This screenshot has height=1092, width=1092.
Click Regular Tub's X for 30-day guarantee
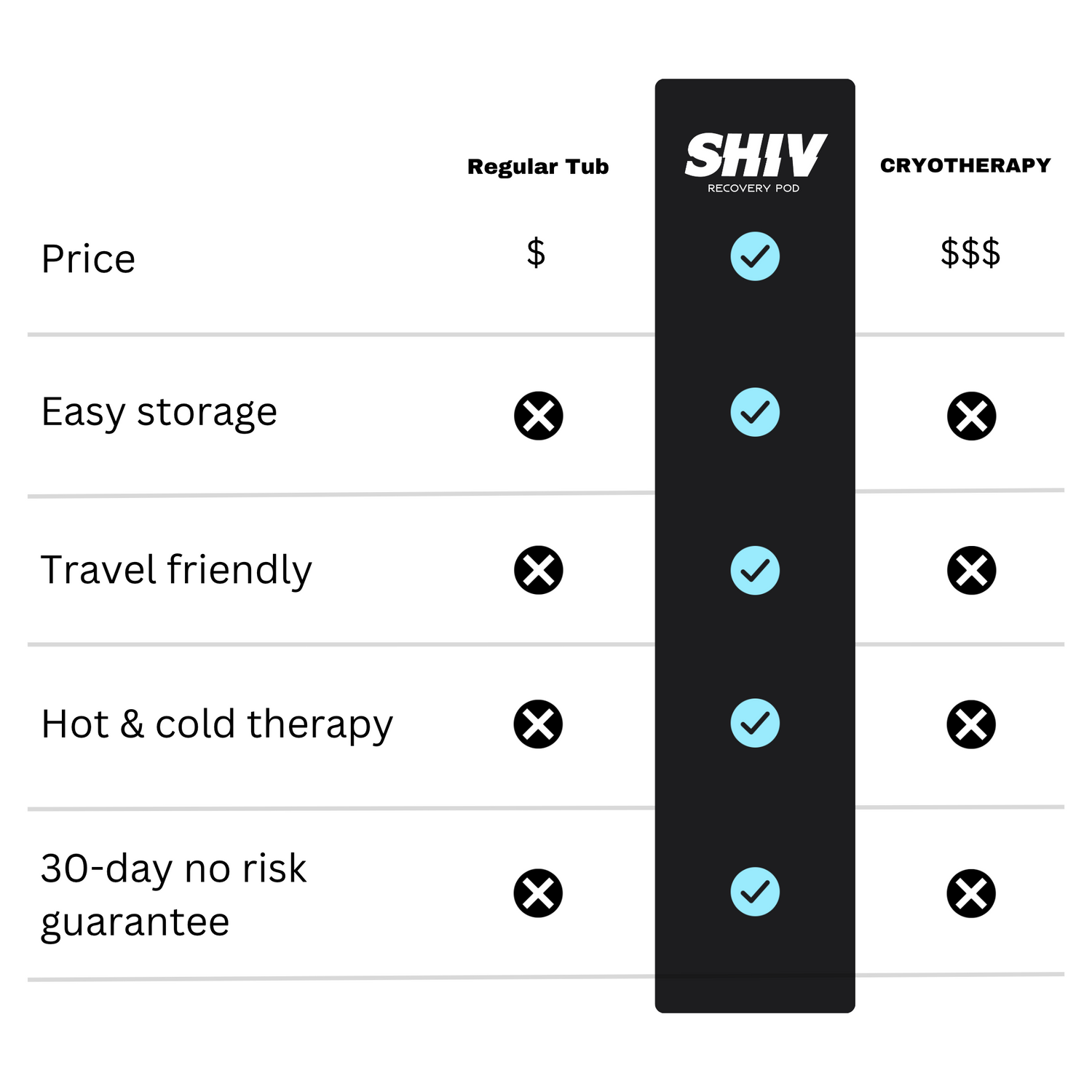pyautogui.click(x=538, y=893)
